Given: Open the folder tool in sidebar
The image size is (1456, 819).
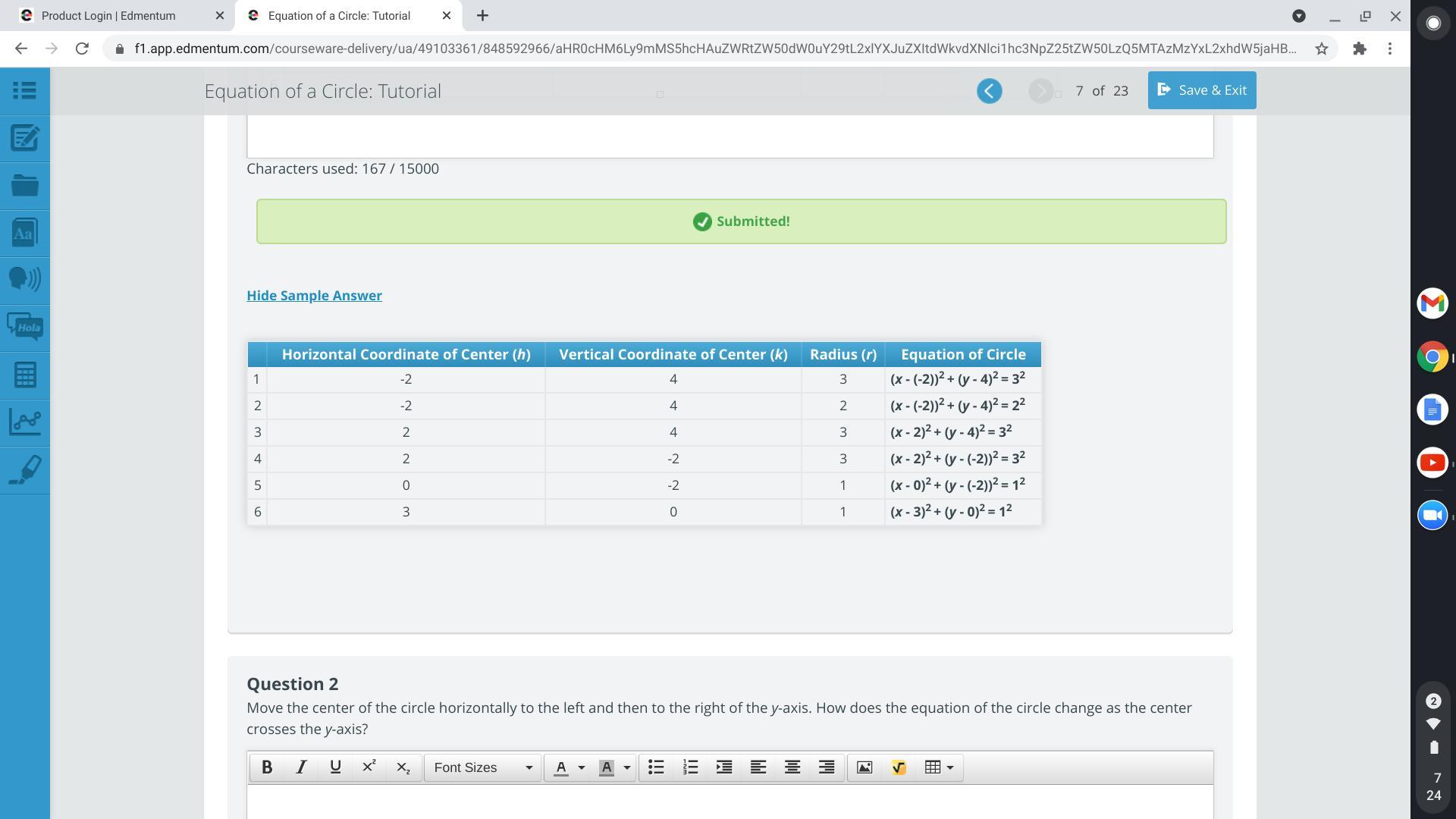Looking at the screenshot, I should tap(24, 186).
